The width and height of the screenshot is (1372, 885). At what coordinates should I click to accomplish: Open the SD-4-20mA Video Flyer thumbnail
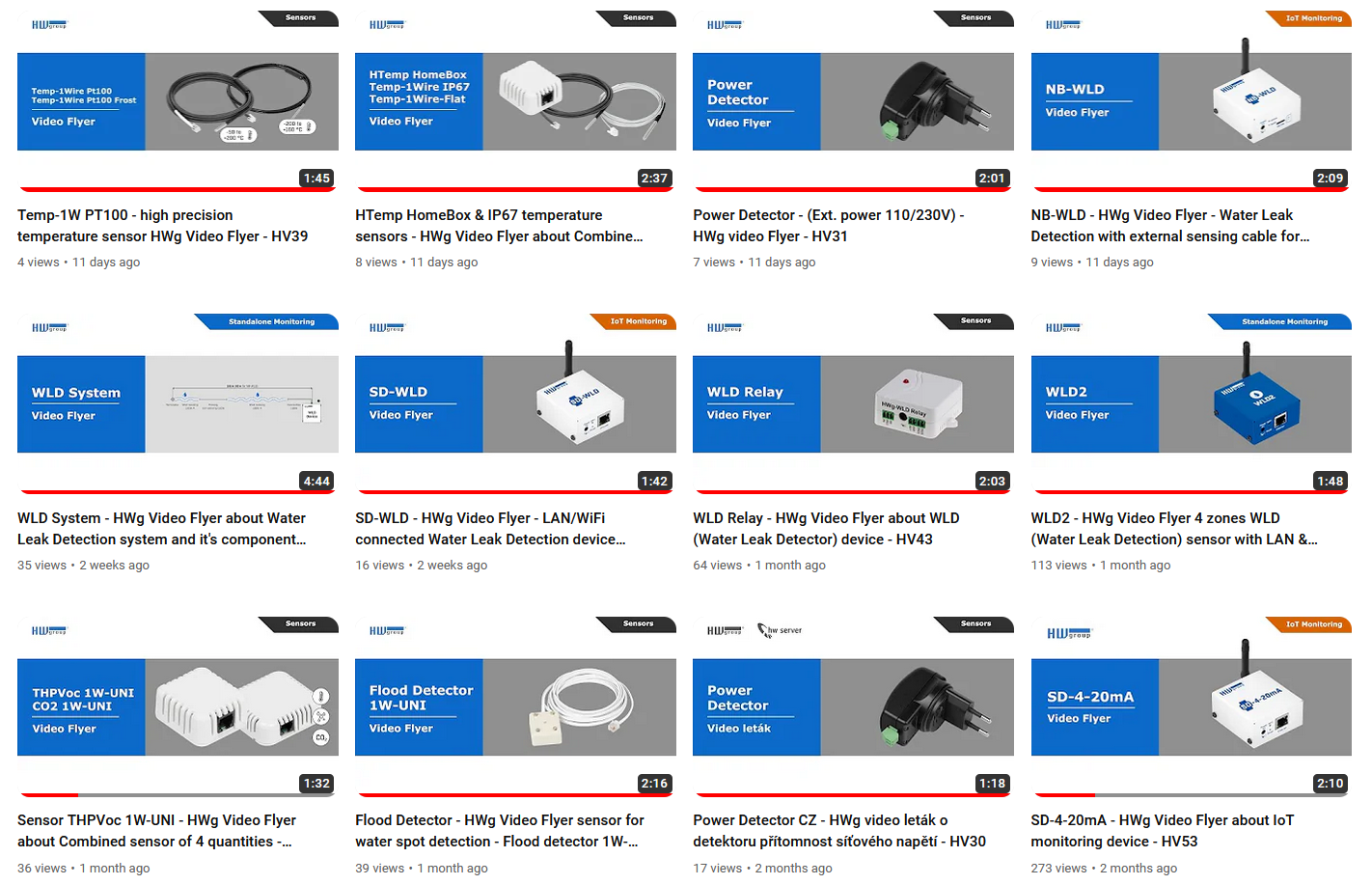click(x=1191, y=706)
